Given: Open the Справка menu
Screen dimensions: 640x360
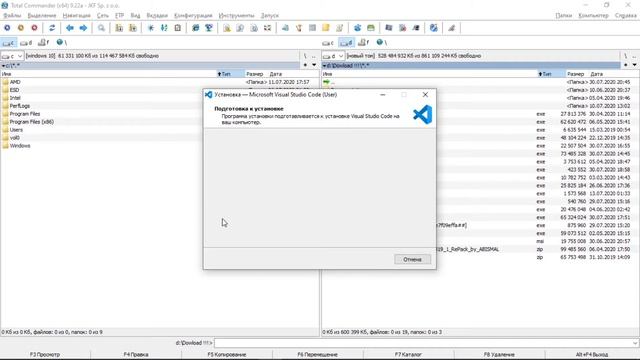Looking at the screenshot, I should [625, 16].
